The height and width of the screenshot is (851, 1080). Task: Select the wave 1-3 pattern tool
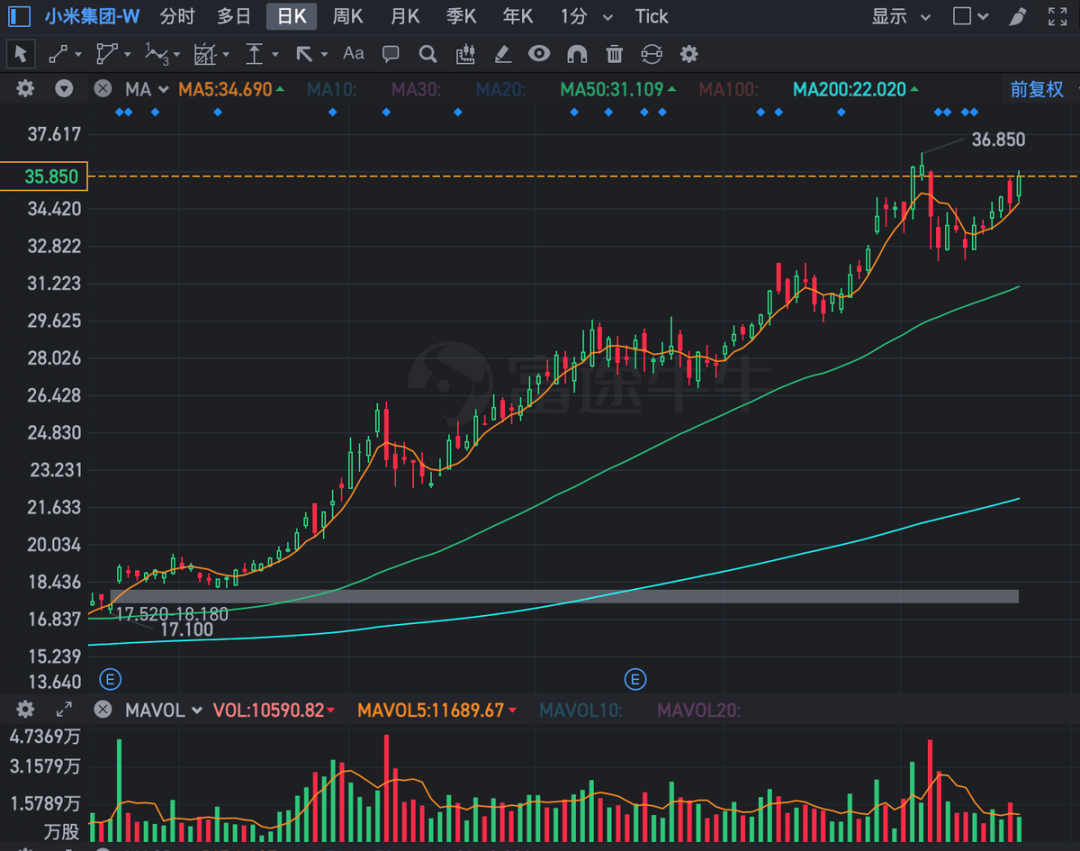coord(156,54)
